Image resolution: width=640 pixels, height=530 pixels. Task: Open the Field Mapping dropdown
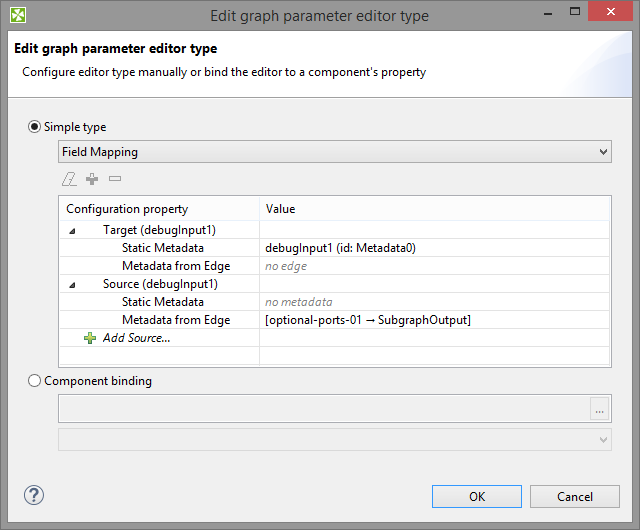click(x=335, y=152)
